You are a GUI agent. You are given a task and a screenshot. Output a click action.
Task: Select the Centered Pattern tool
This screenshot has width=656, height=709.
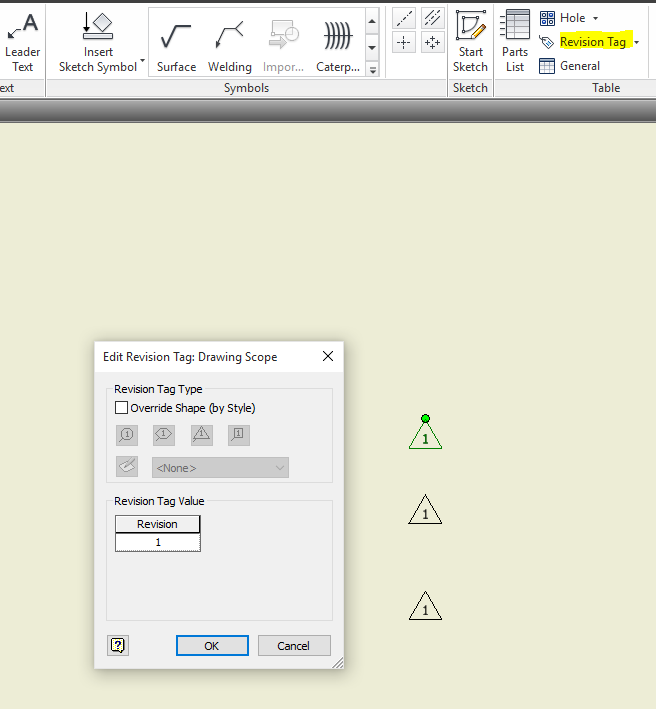pos(432,43)
